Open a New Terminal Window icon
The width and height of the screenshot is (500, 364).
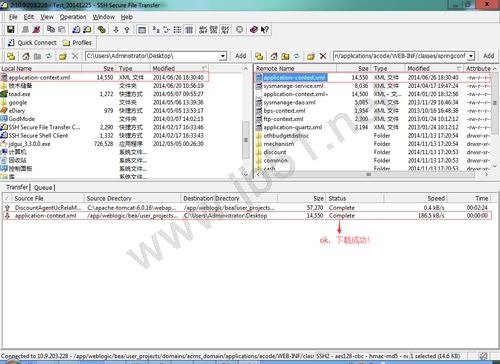click(76, 29)
